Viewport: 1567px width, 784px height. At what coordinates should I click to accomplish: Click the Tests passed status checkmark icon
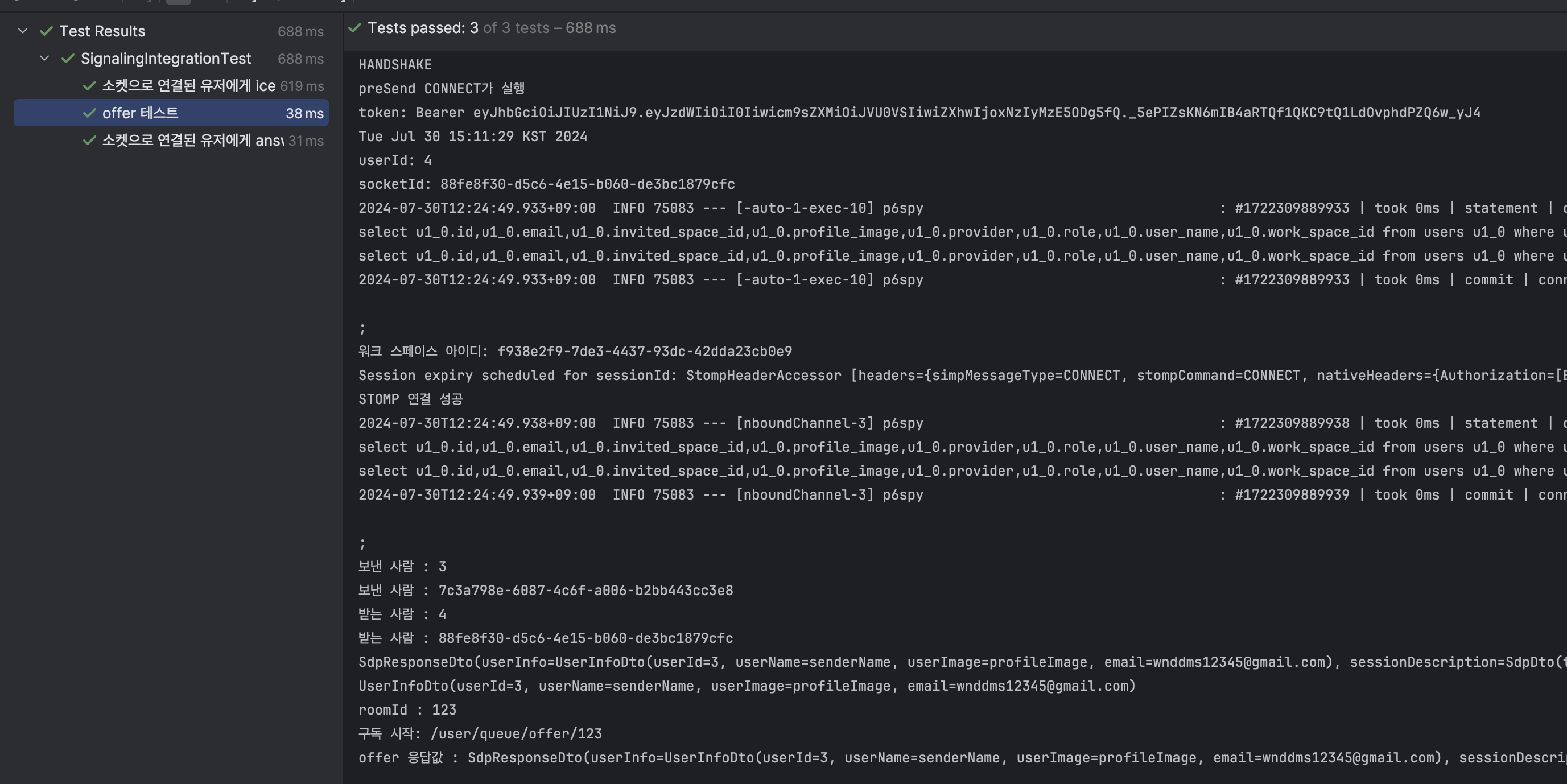354,27
